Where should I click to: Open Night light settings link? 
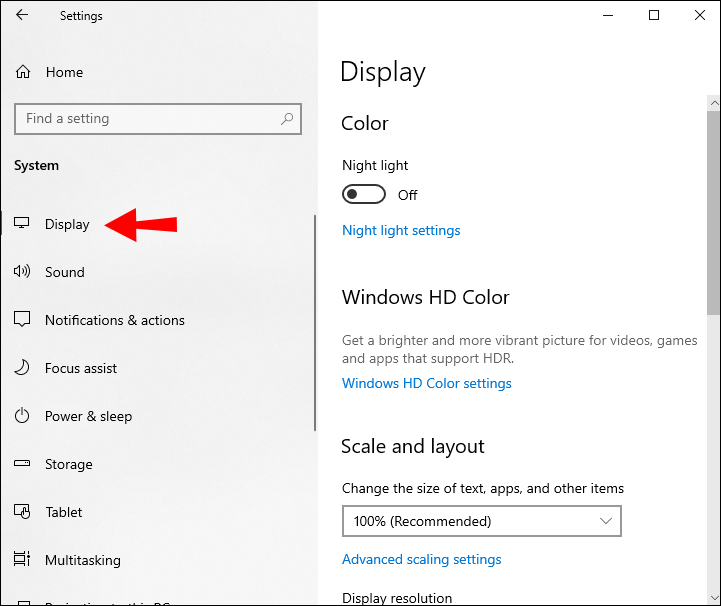(x=401, y=230)
